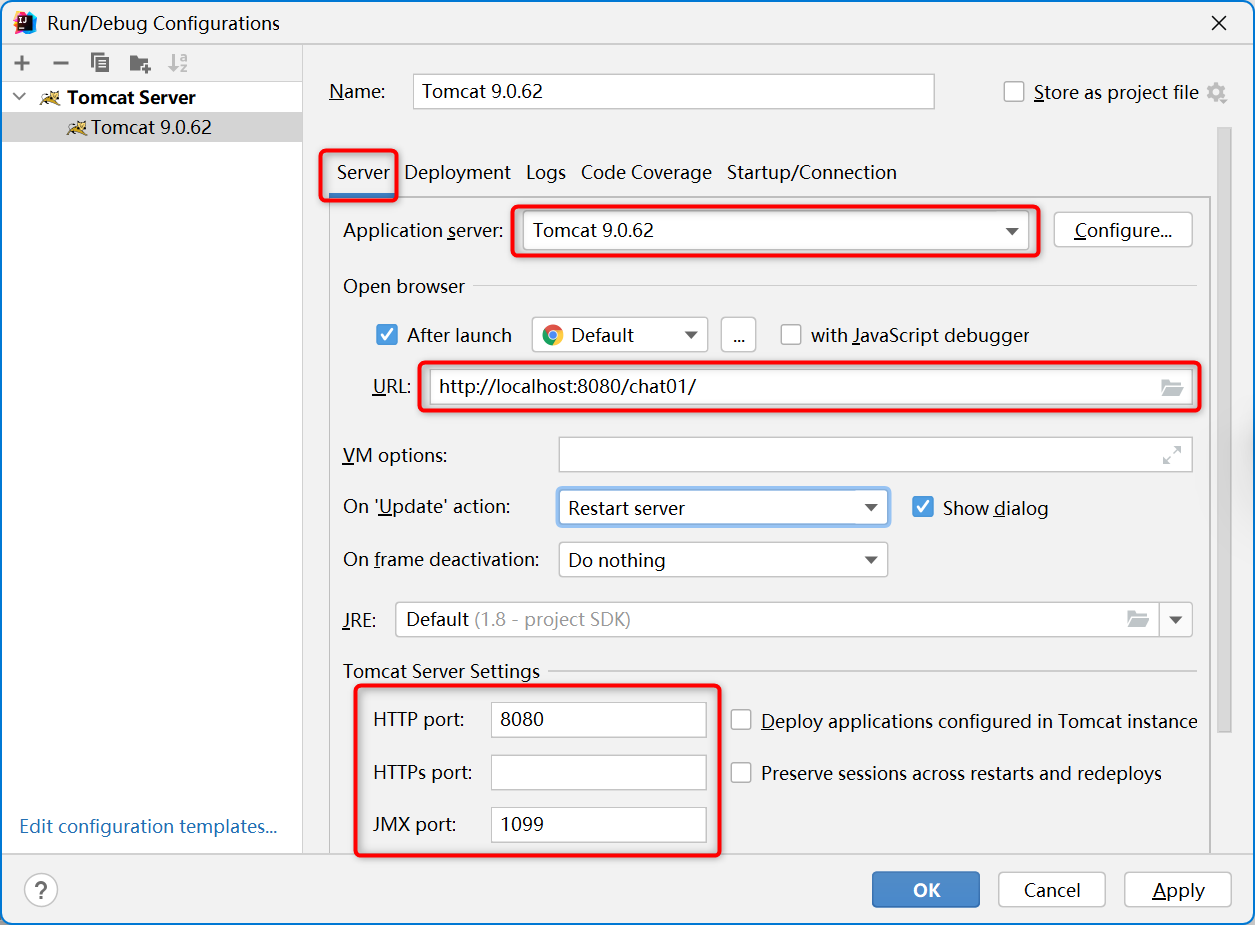The width and height of the screenshot is (1255, 925).
Task: Click the Name input field
Action: (673, 91)
